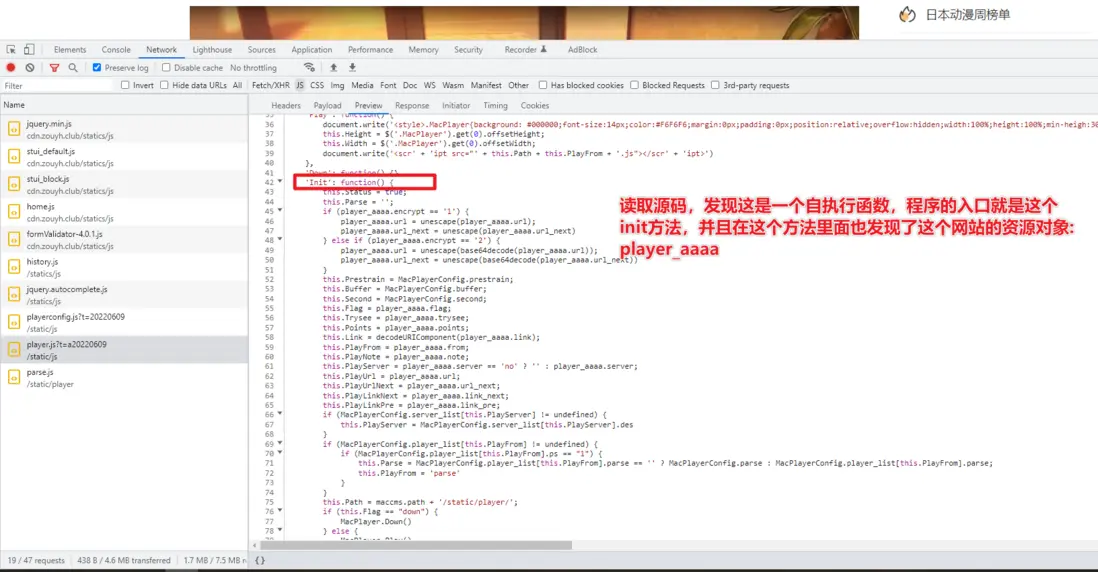This screenshot has height=572, width=1098.
Task: Open the No throttling dropdown
Action: pos(254,68)
